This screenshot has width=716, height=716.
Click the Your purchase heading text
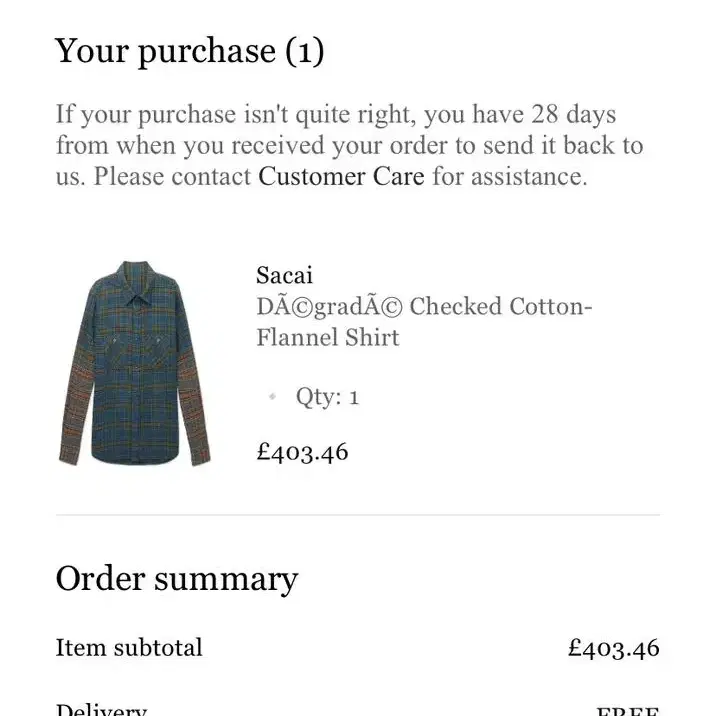[165, 52]
